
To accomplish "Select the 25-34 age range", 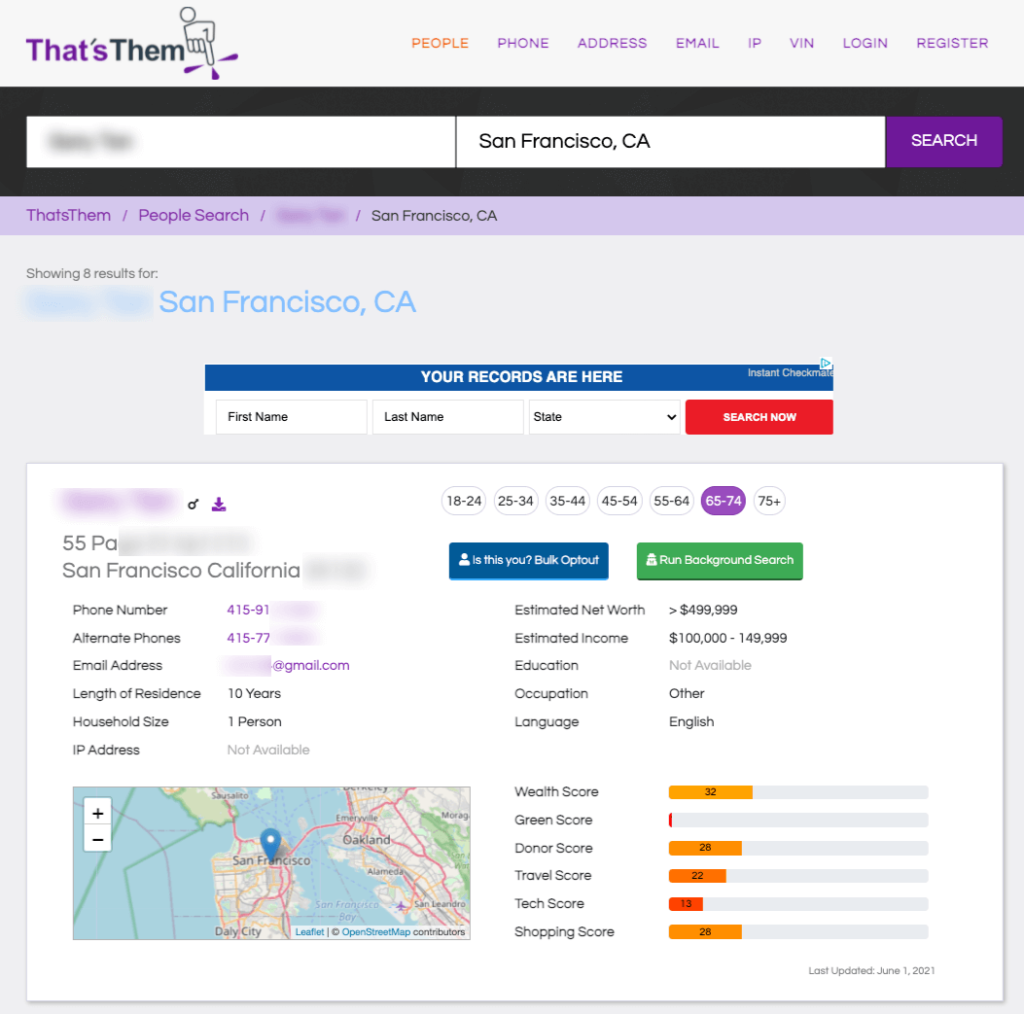I will (515, 501).
